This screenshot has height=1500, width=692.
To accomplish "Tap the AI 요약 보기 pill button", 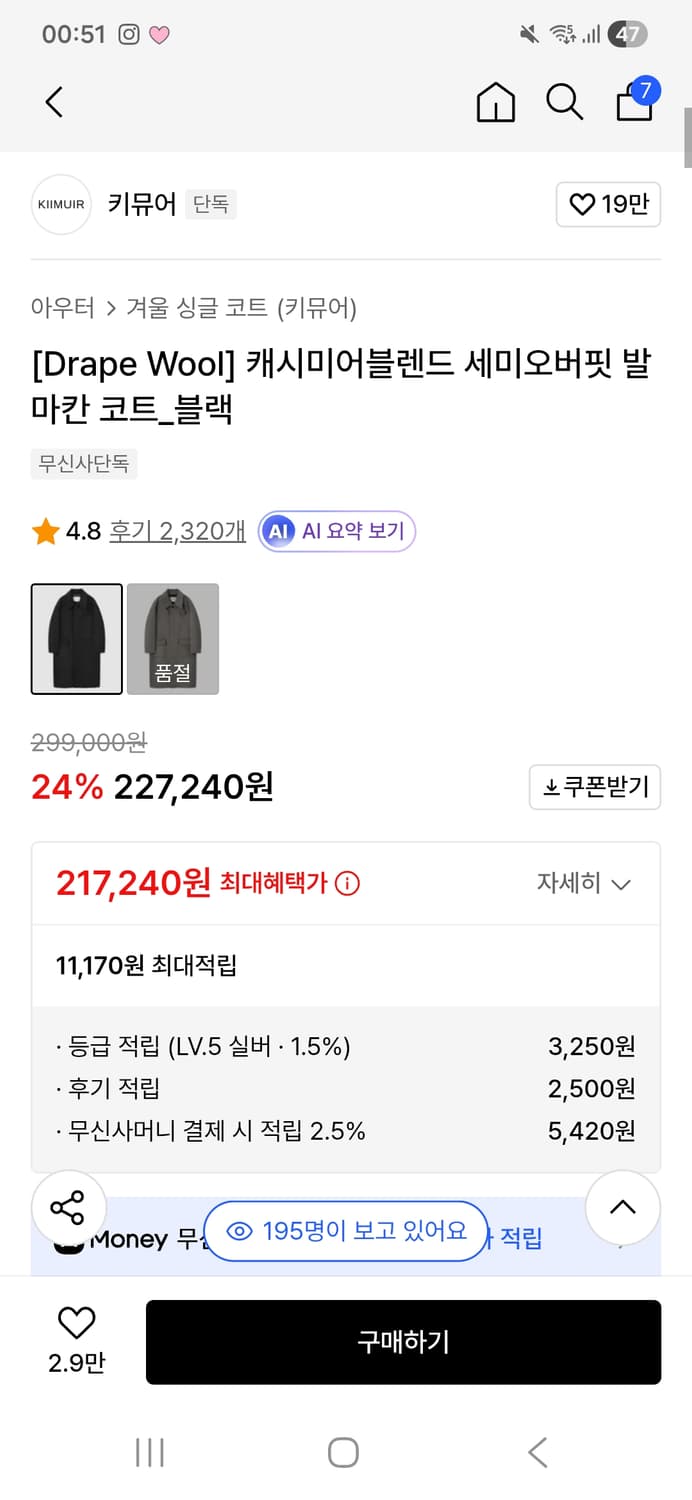I will [x=336, y=531].
